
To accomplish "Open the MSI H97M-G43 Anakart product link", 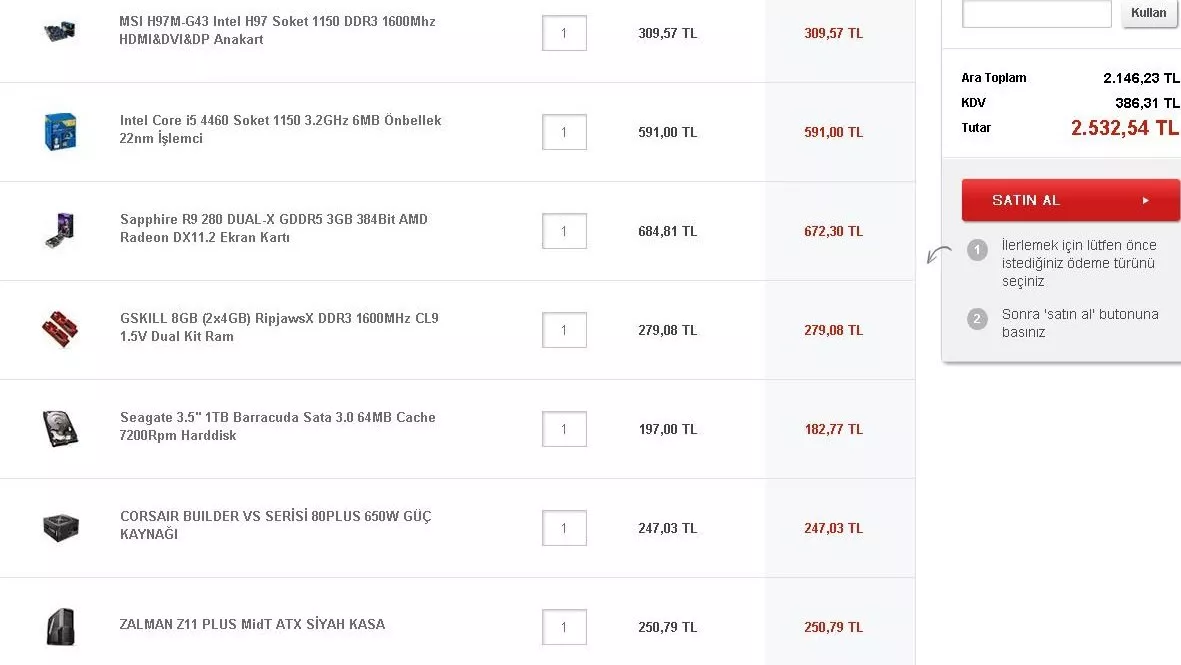I will (277, 31).
